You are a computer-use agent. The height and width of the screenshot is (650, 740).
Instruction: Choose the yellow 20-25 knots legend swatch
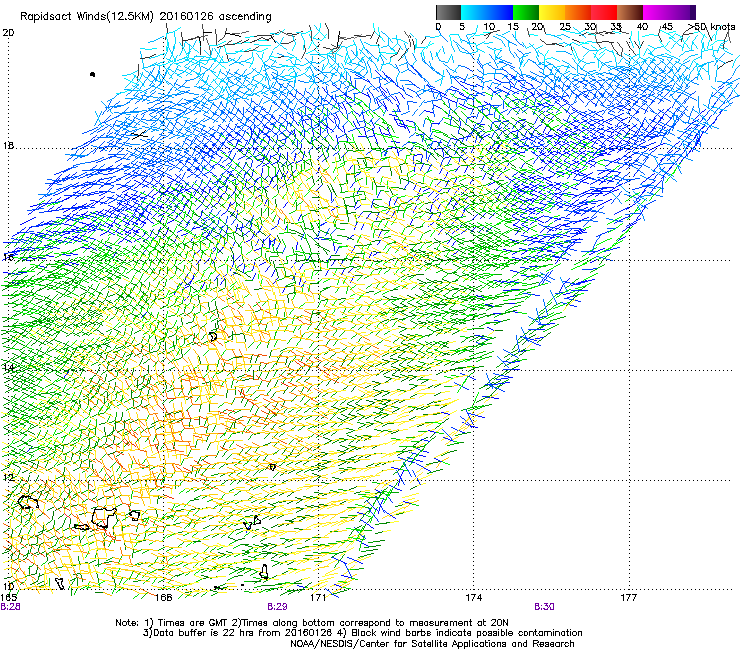(x=552, y=12)
